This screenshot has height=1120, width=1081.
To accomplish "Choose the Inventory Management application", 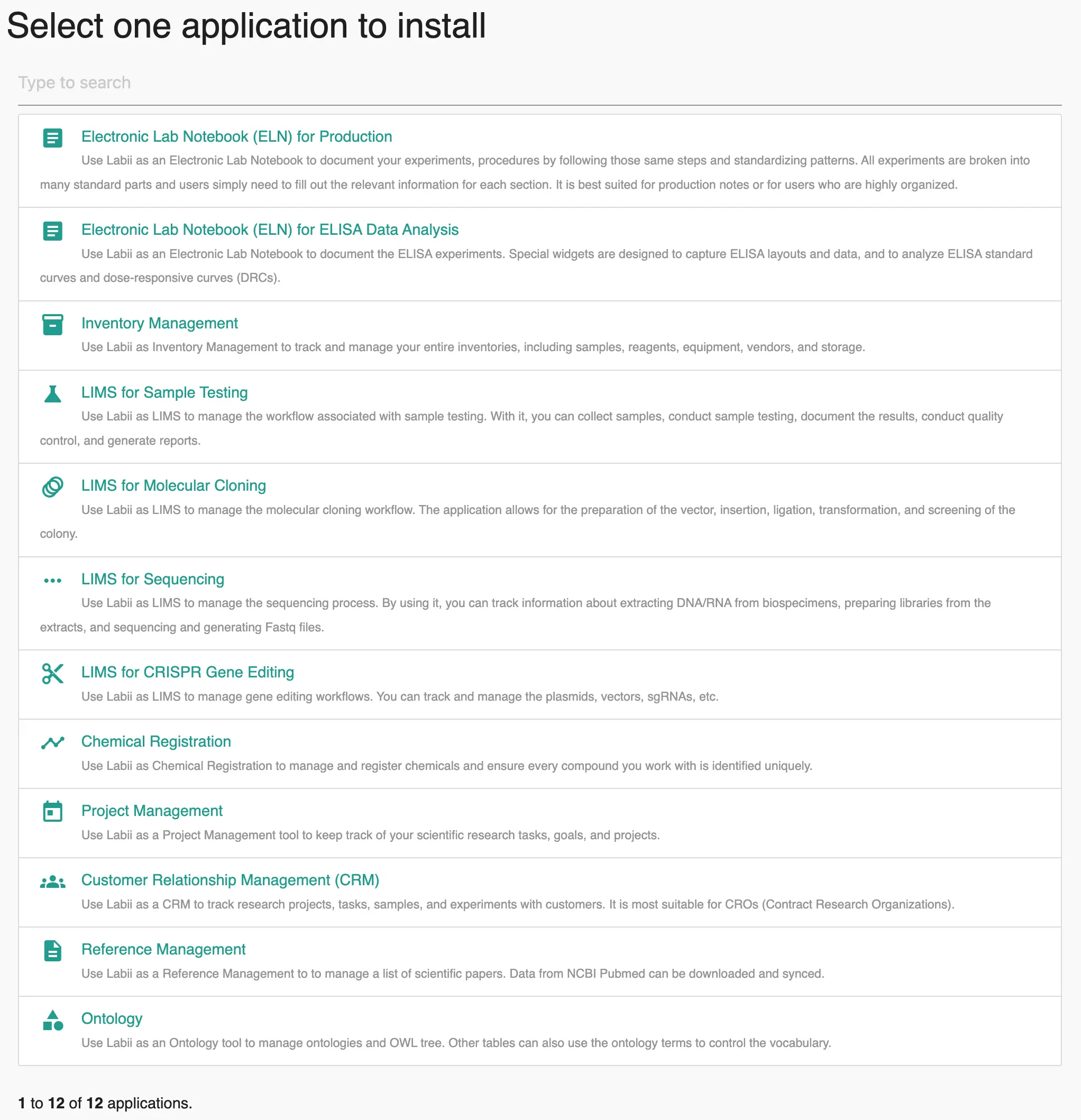I will 159,324.
